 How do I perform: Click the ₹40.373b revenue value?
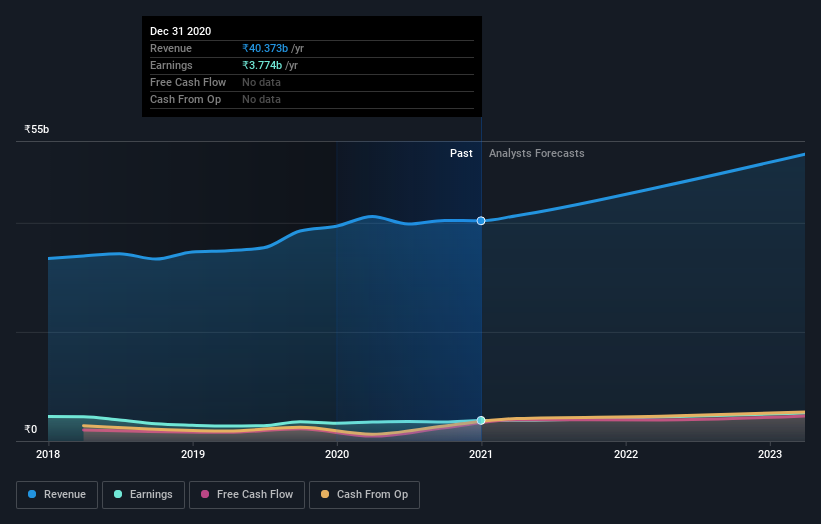[265, 48]
